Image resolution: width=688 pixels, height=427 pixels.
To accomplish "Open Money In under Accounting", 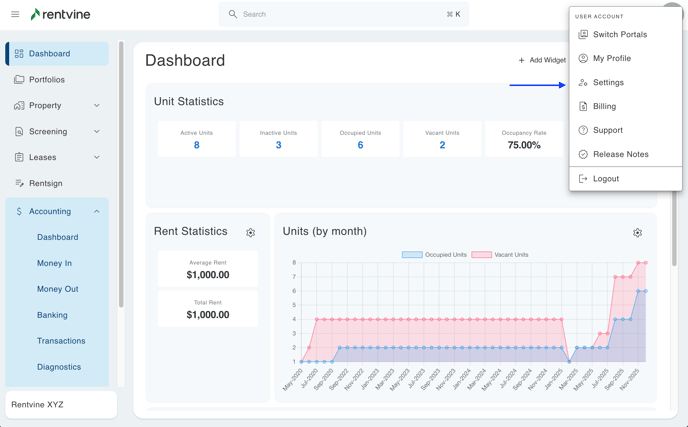I will (54, 263).
